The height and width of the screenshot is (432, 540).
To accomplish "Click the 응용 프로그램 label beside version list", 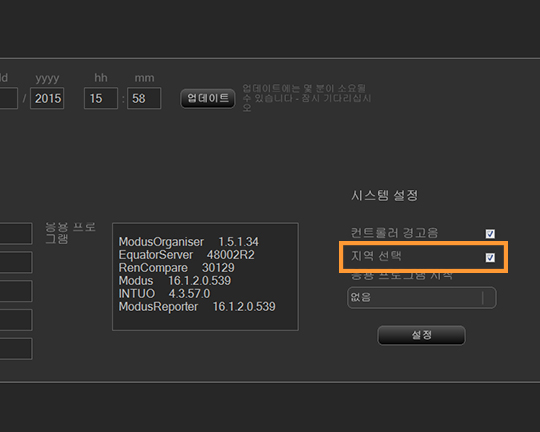I will click(70, 233).
